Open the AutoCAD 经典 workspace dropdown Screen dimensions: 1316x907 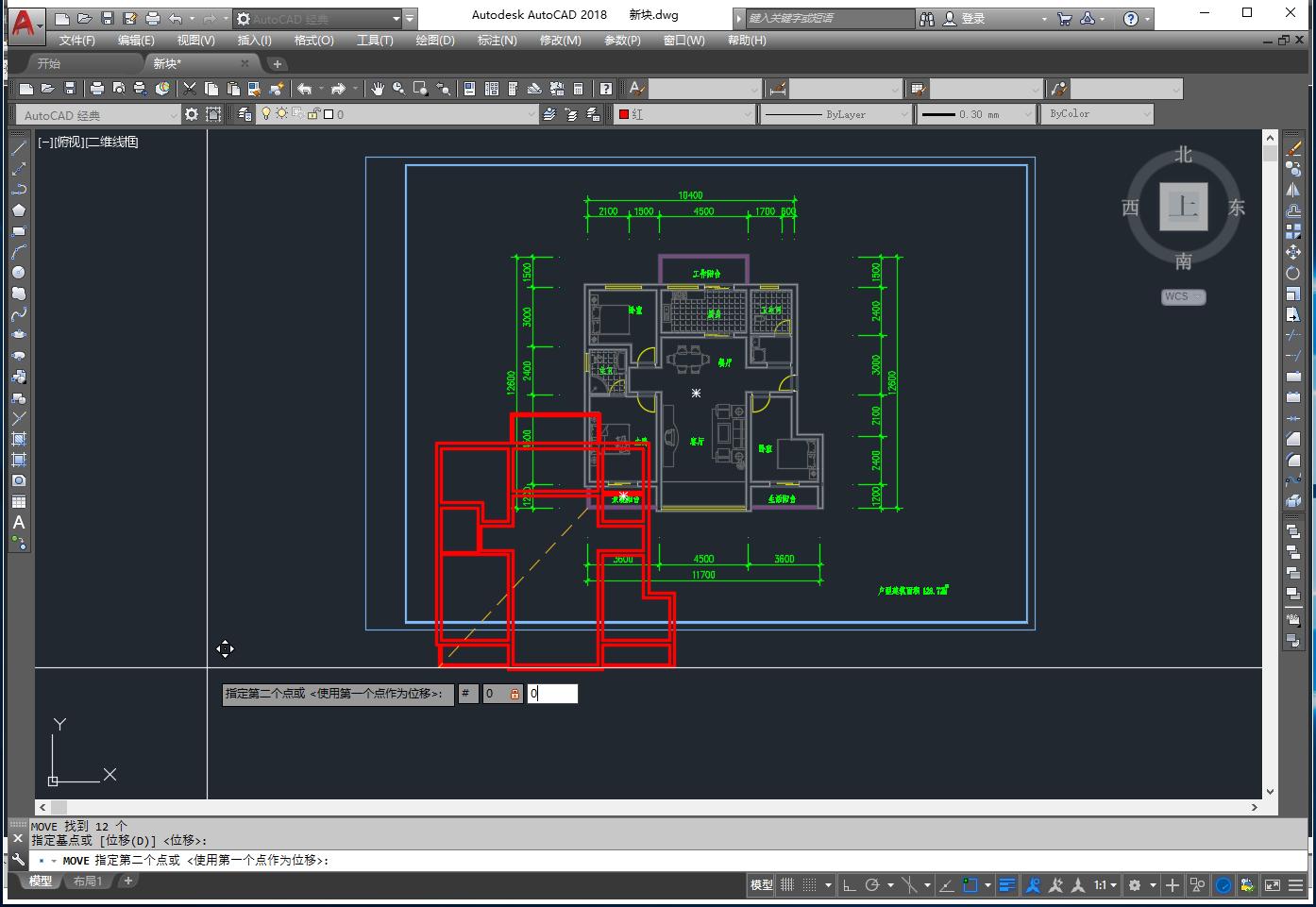(173, 114)
